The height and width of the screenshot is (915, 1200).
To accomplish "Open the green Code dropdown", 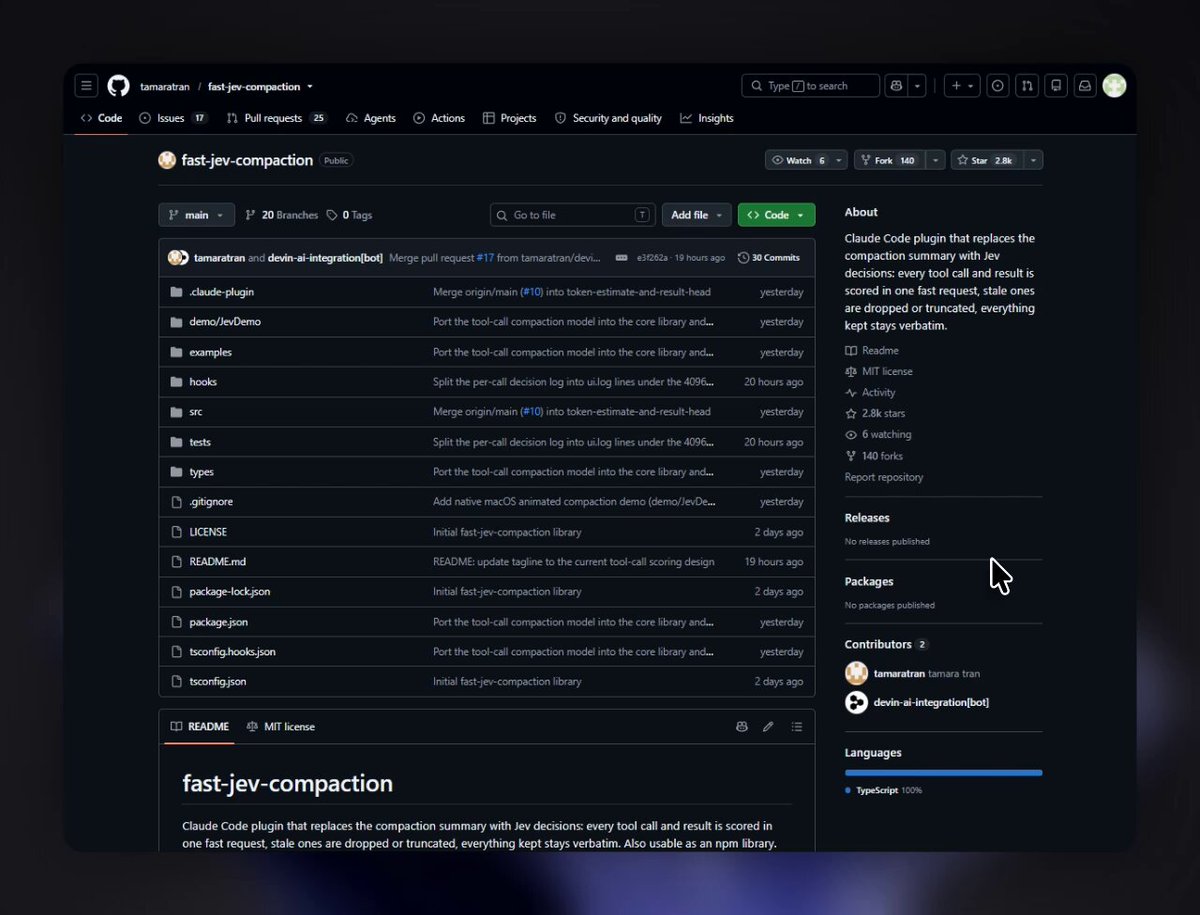I will coord(776,215).
